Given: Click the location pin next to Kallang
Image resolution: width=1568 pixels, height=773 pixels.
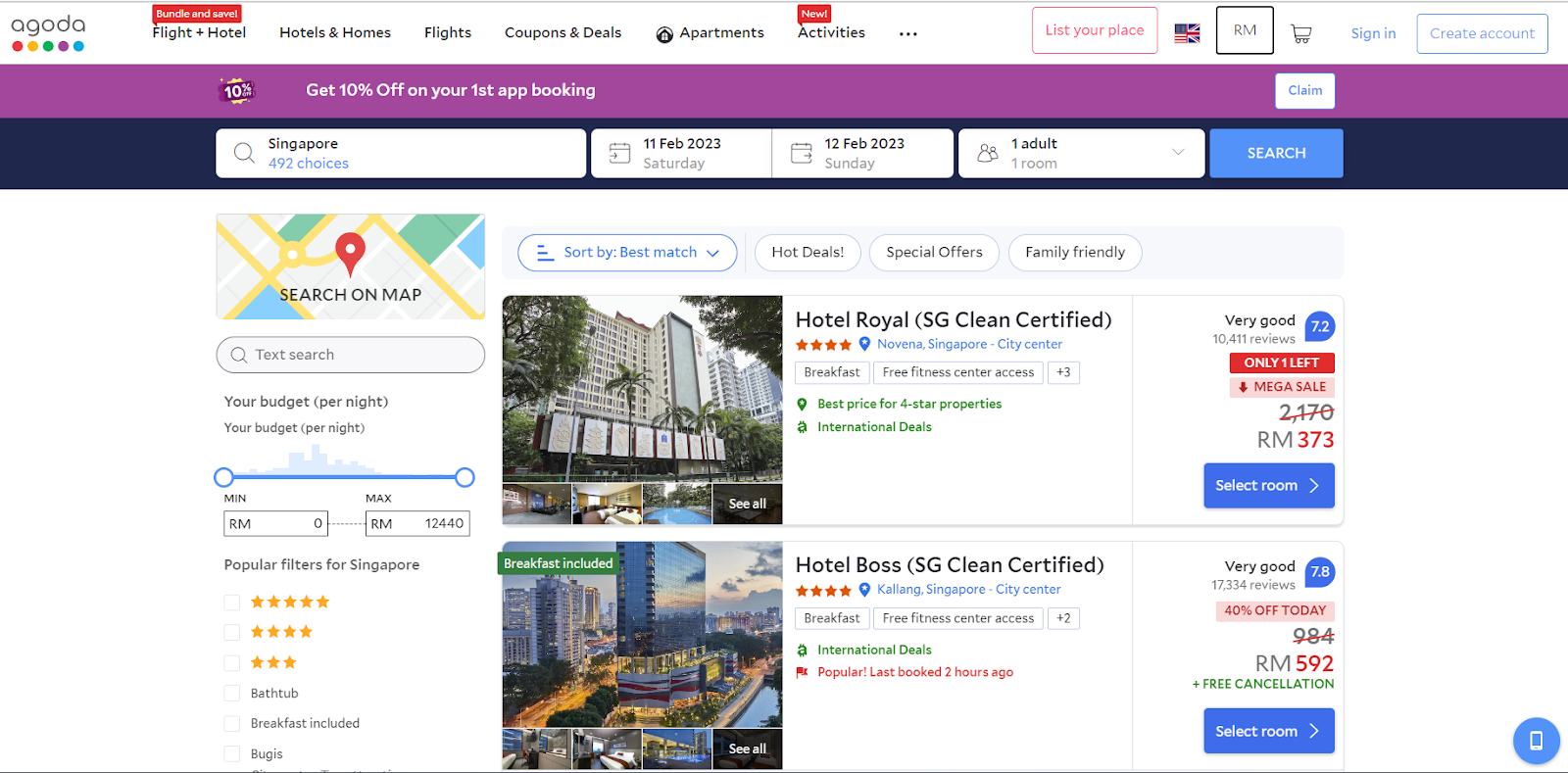Looking at the screenshot, I should click(864, 590).
